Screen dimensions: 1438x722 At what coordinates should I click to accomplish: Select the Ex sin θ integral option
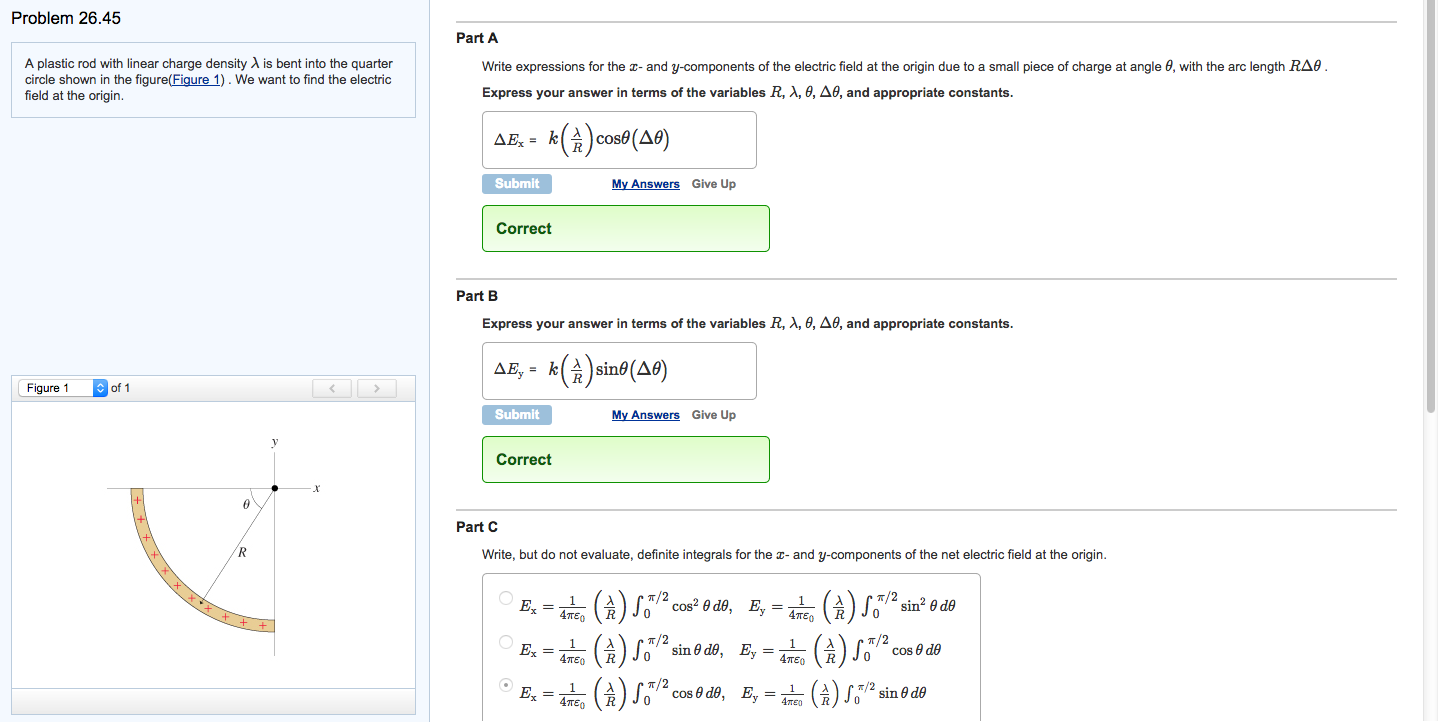click(x=506, y=642)
